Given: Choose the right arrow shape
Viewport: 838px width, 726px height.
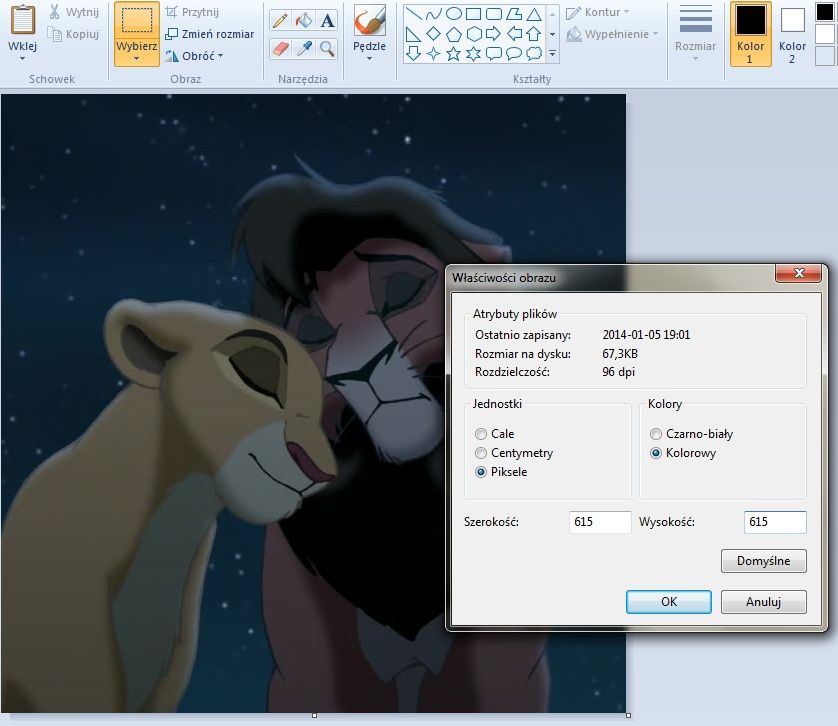Looking at the screenshot, I should 493,34.
